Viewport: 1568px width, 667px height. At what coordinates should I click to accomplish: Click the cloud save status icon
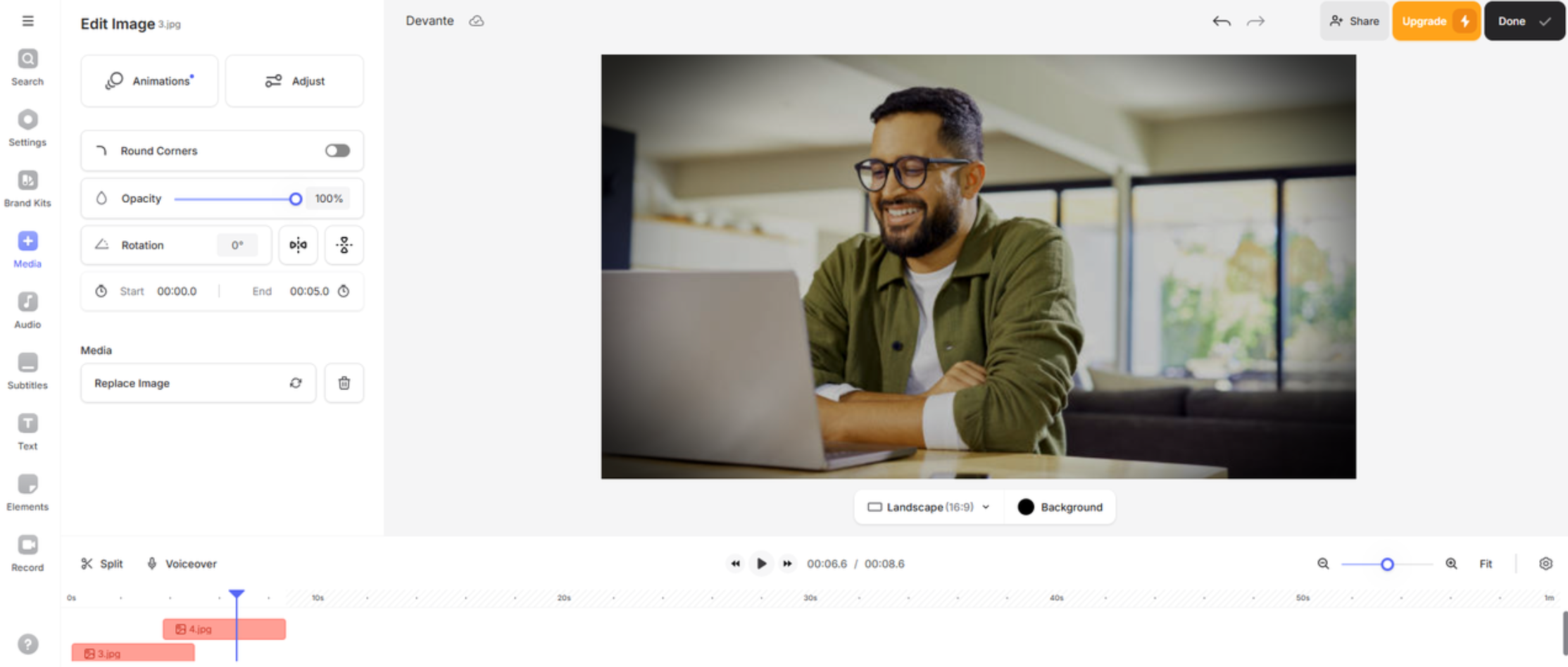click(477, 21)
